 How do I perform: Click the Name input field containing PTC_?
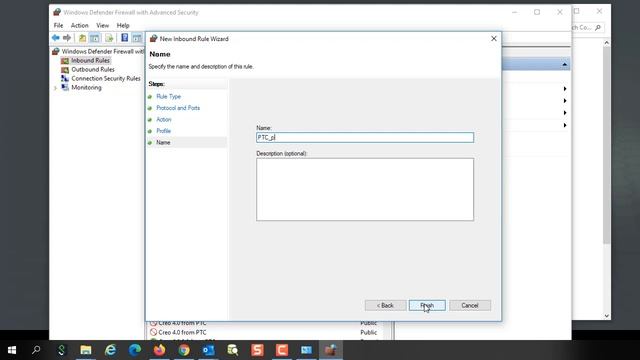(365, 138)
